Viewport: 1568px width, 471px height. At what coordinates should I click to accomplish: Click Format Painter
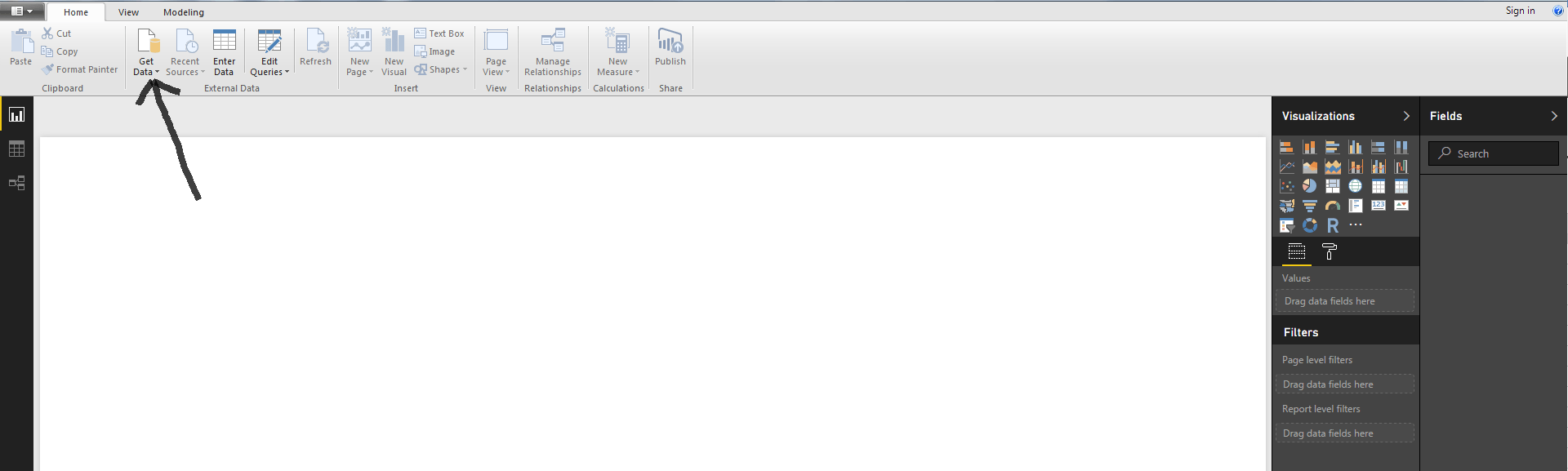tap(80, 69)
